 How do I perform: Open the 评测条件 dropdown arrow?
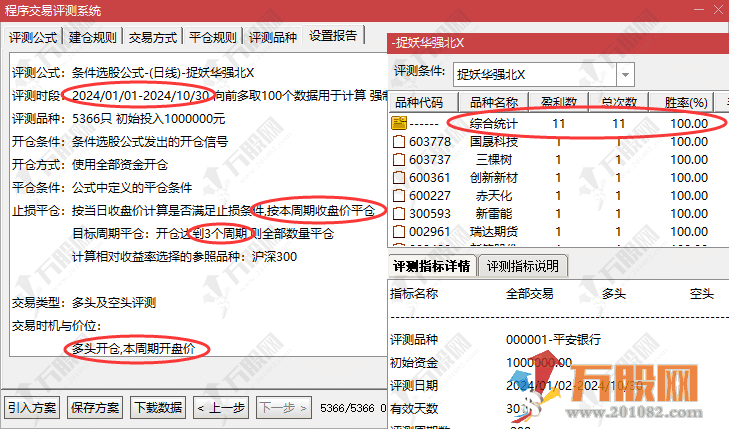click(624, 75)
